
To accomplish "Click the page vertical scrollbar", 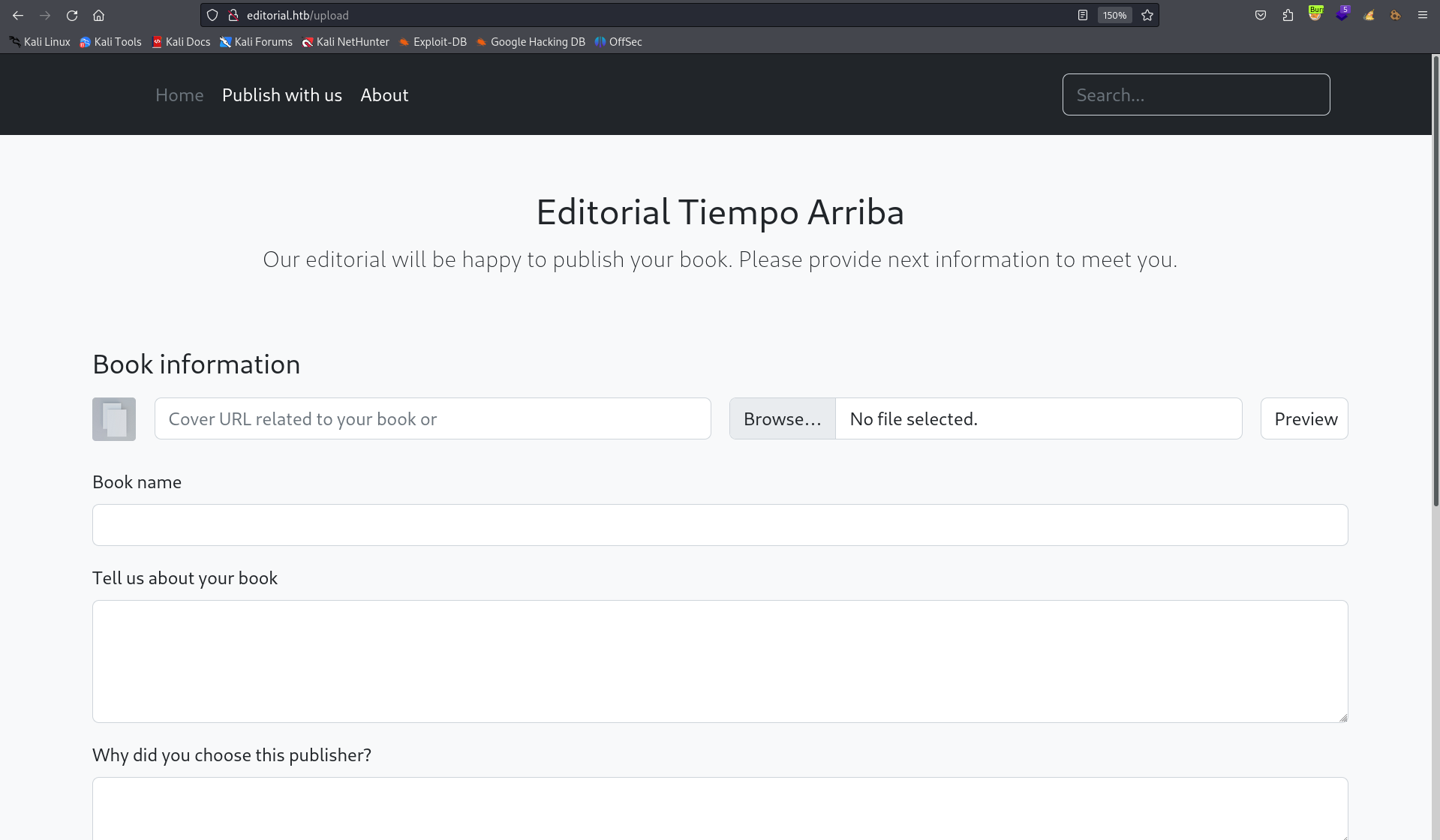I will pos(1435,281).
